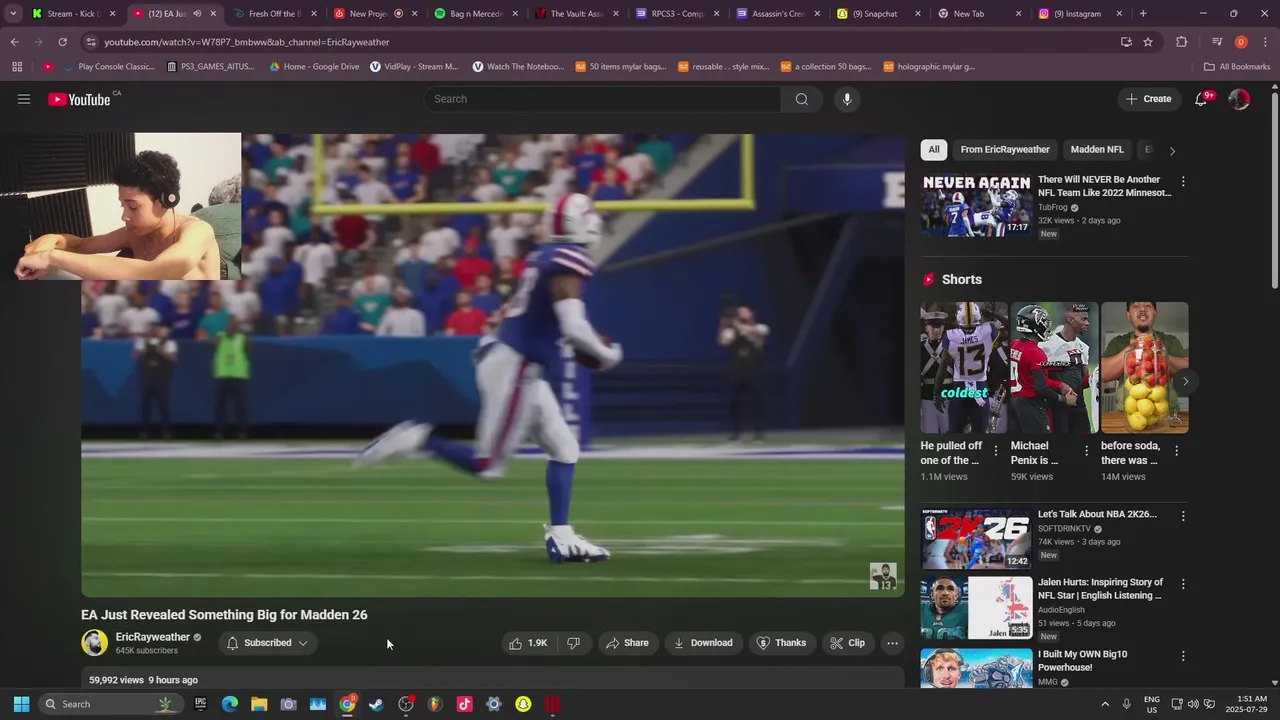The width and height of the screenshot is (1280, 720).
Task: Click the magnifier search button
Action: (x=801, y=99)
